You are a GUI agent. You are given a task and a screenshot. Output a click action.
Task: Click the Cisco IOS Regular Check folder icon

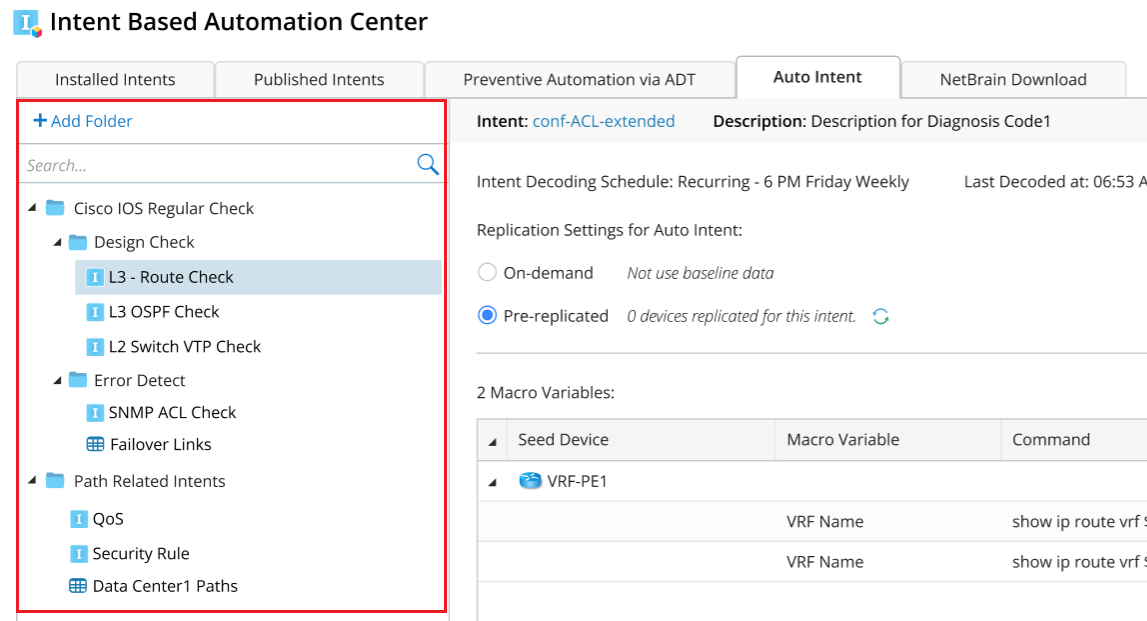[55, 208]
